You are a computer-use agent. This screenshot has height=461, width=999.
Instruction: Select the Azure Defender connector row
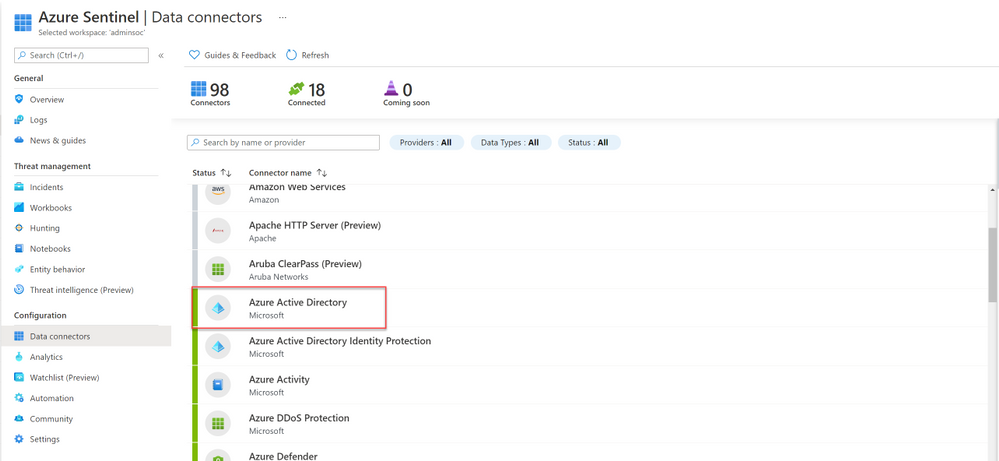click(590, 453)
